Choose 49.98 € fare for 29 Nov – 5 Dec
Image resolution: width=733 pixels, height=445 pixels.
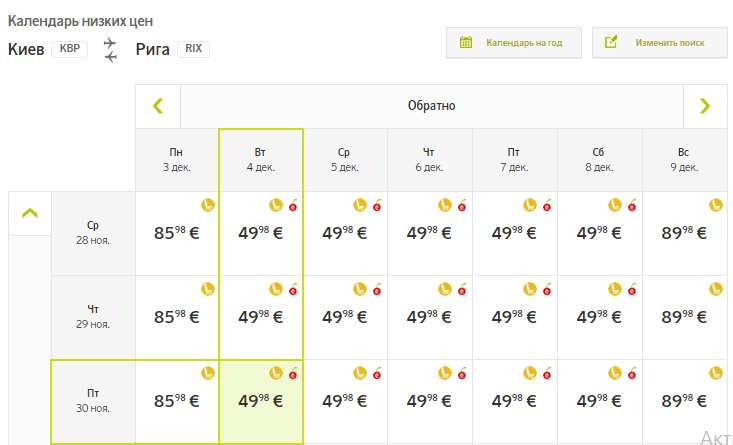pyautogui.click(x=345, y=318)
